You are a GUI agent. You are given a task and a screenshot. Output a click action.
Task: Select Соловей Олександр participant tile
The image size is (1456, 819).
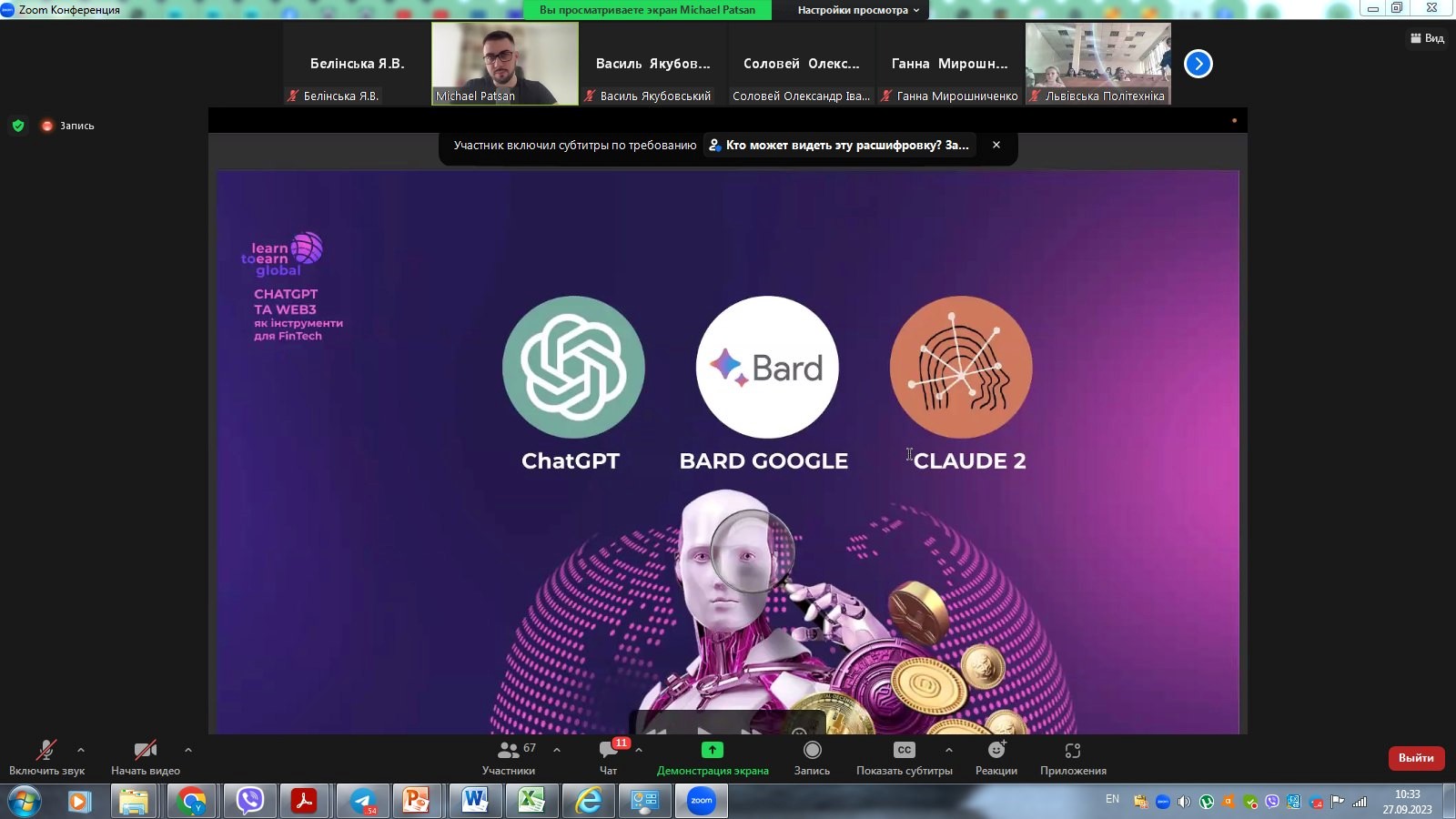coord(801,64)
